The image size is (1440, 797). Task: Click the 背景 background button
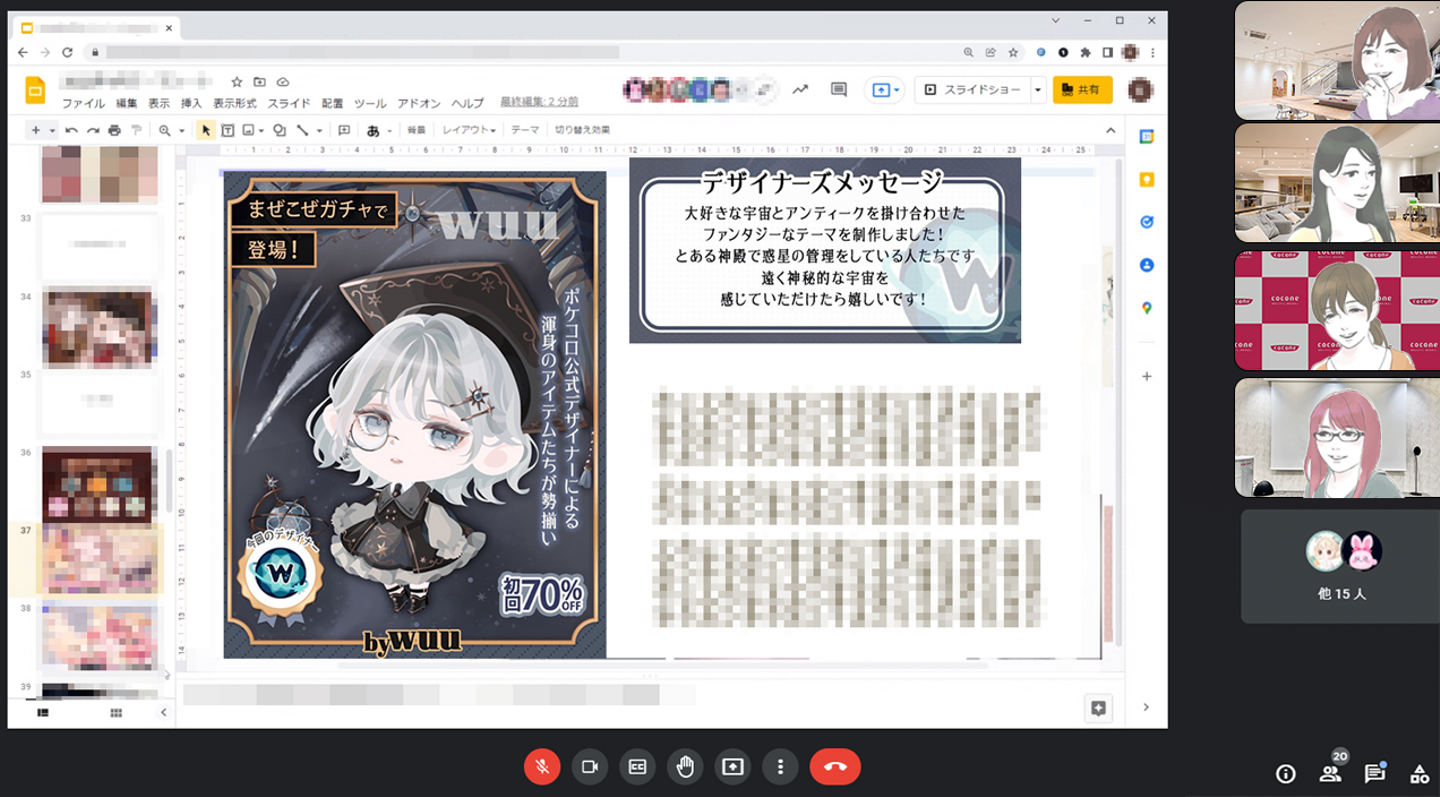416,130
